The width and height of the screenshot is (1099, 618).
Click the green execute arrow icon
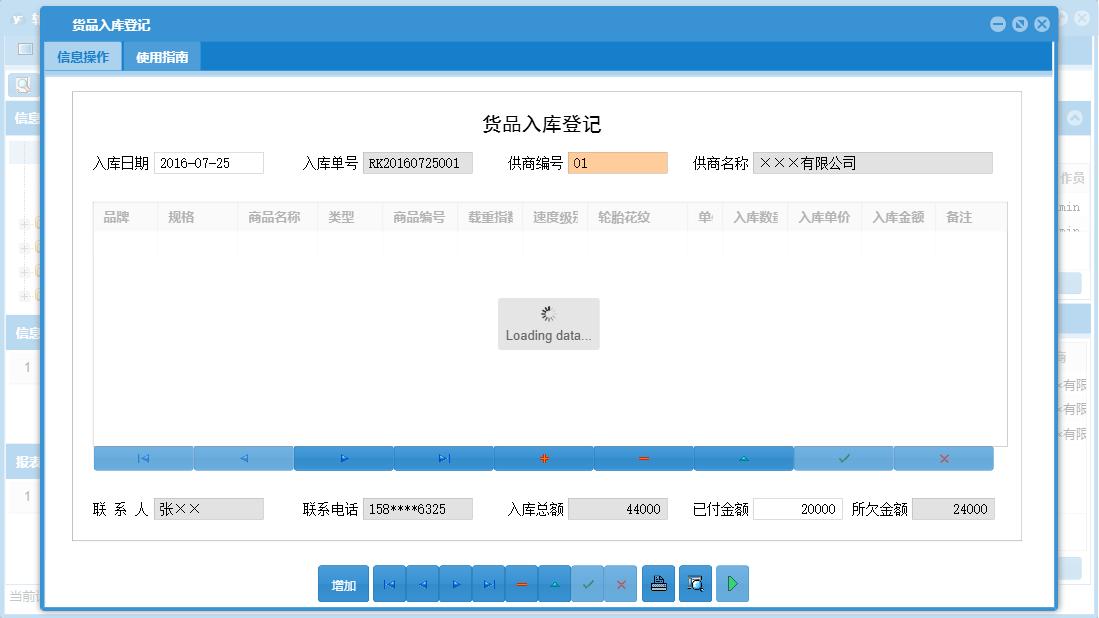(x=731, y=583)
